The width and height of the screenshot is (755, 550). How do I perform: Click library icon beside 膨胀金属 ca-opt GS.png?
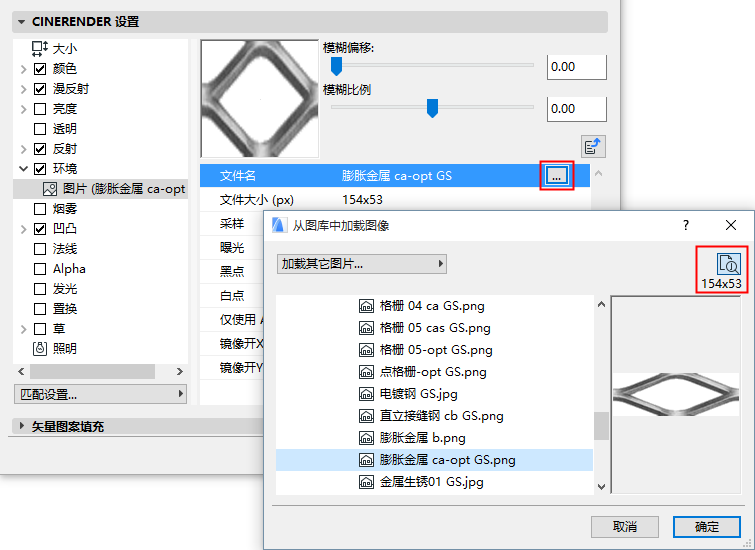pyautogui.click(x=366, y=460)
